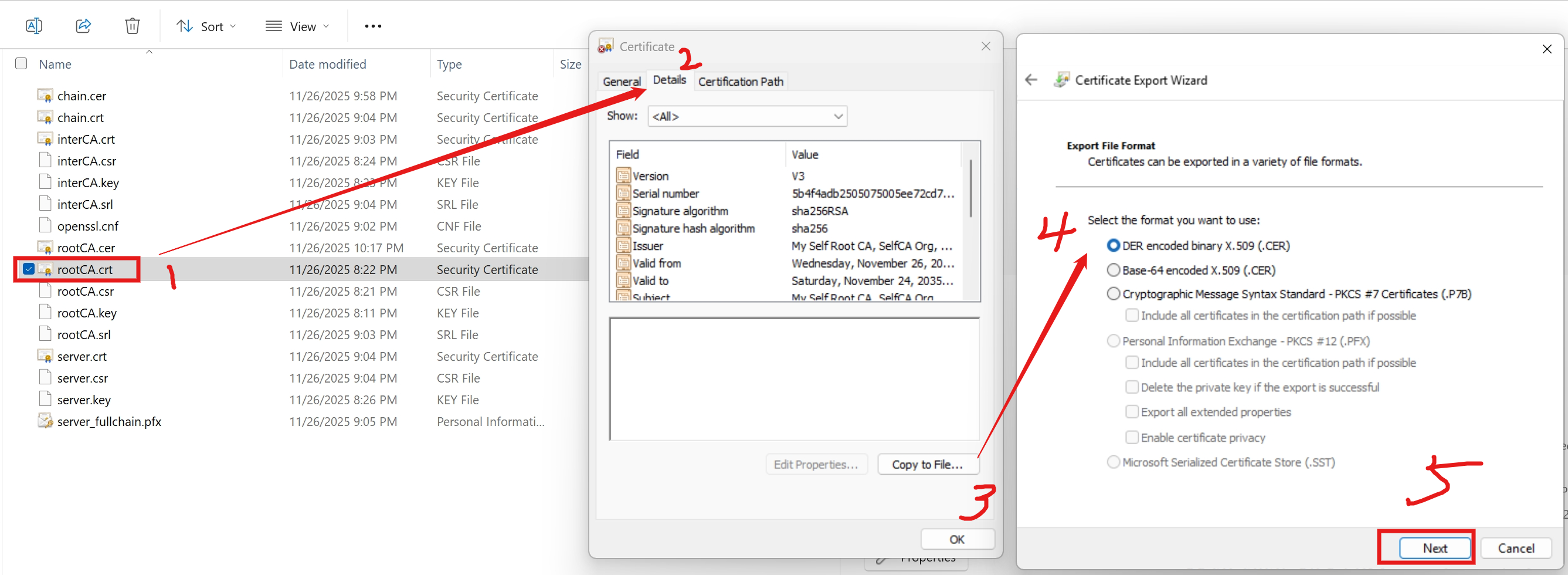Select PKCS #7 Certificates (.P7B) option
The image size is (1568, 575).
click(x=1114, y=294)
